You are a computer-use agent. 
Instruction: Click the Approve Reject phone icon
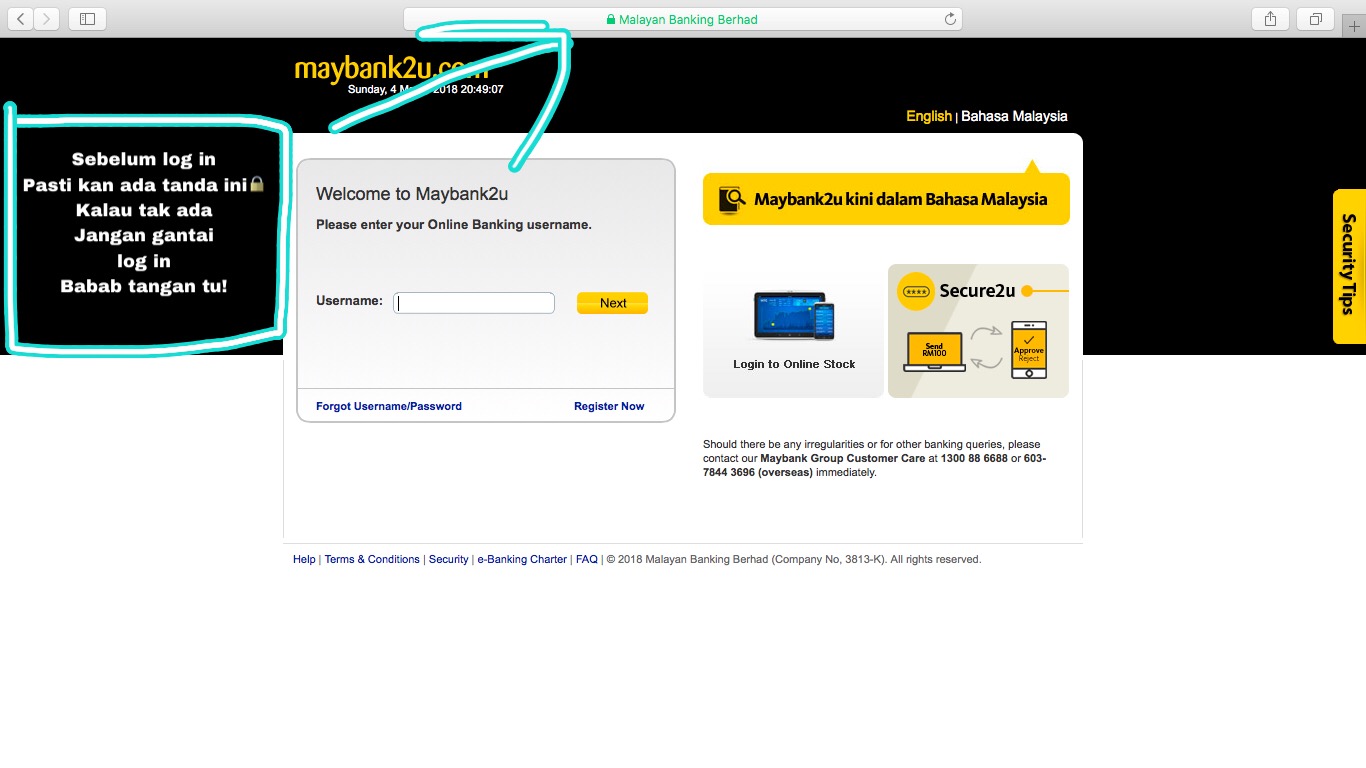tap(1029, 350)
